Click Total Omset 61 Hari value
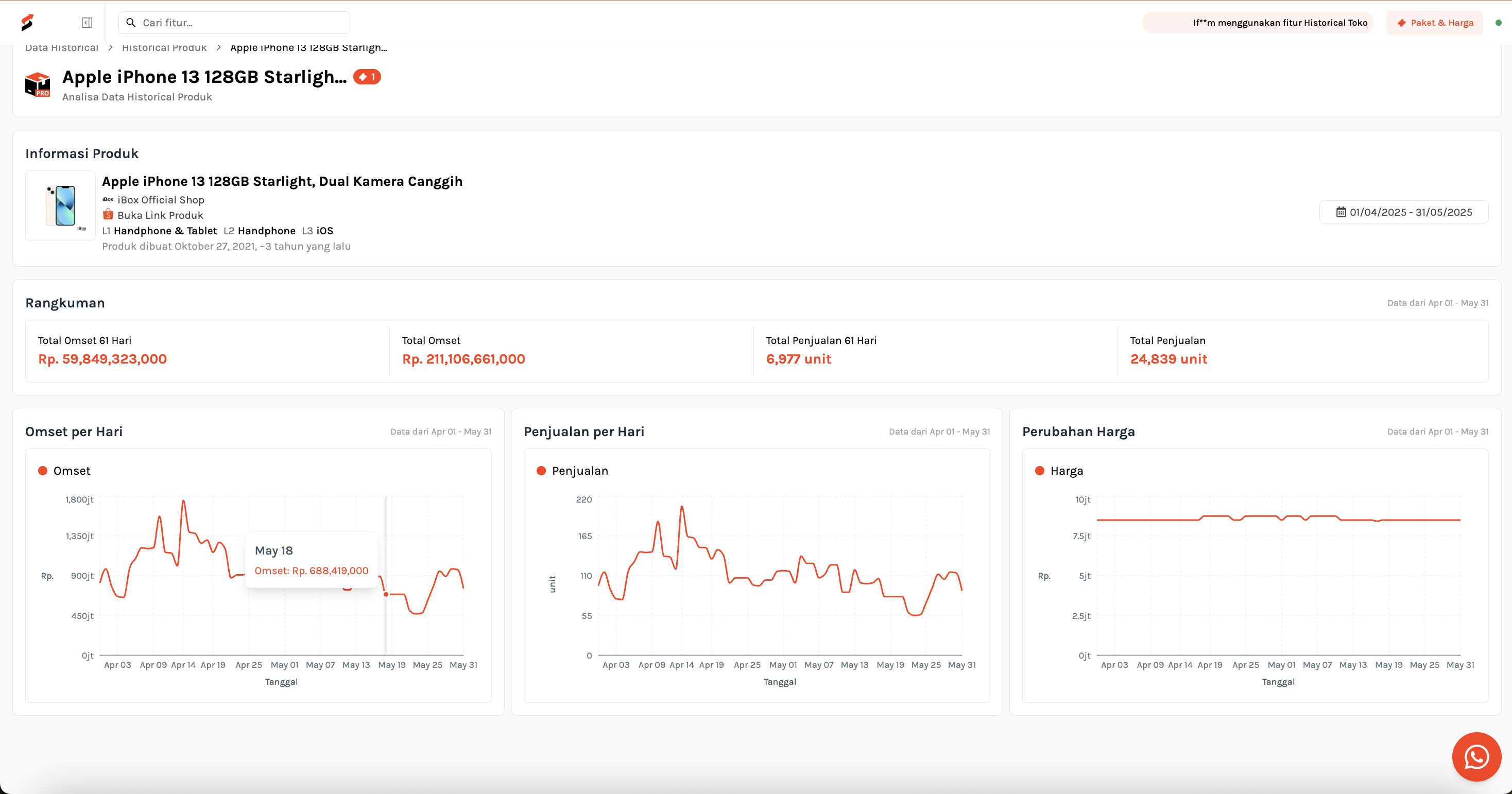Viewport: 1512px width, 794px height. point(102,359)
